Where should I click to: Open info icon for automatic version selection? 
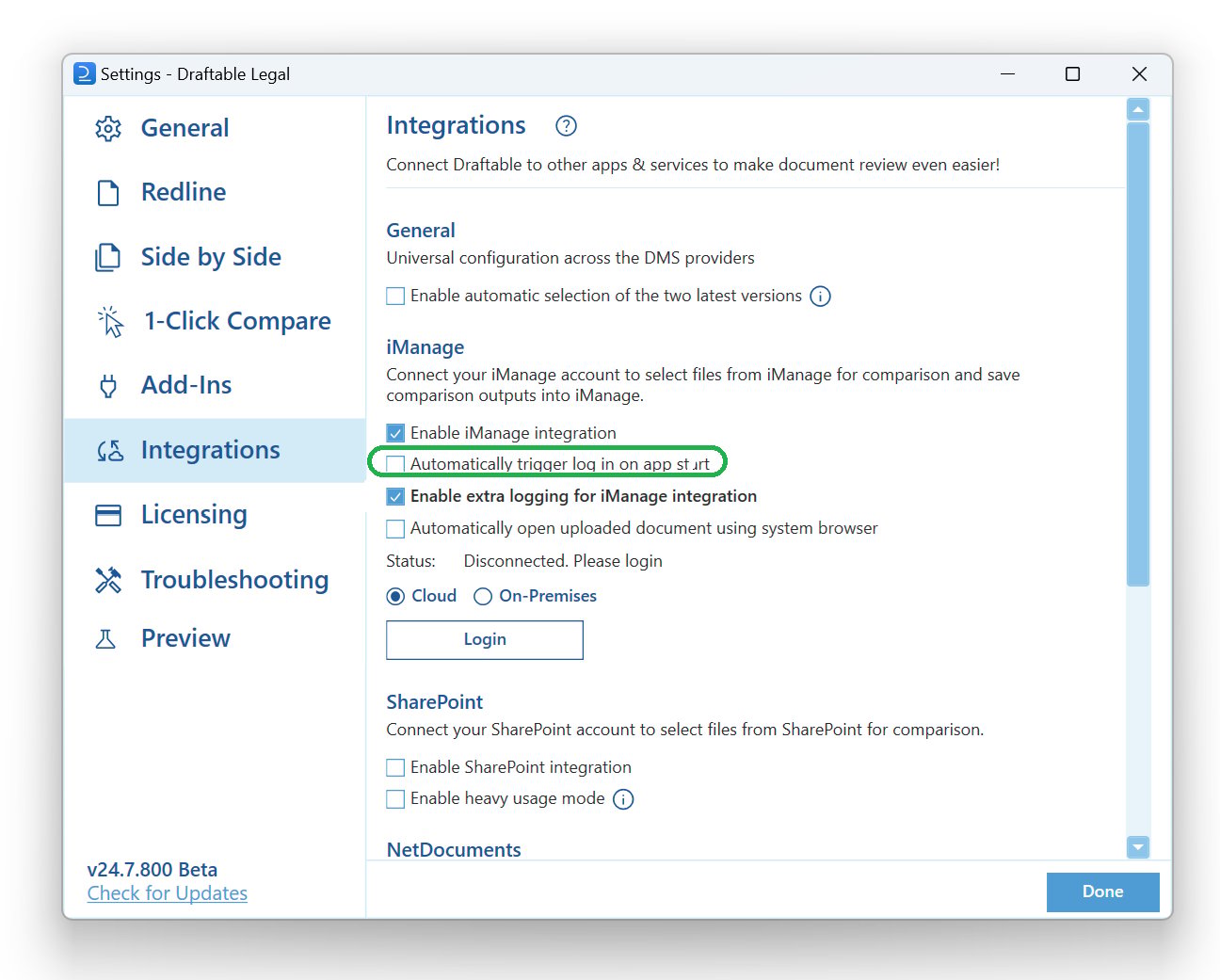(x=821, y=297)
